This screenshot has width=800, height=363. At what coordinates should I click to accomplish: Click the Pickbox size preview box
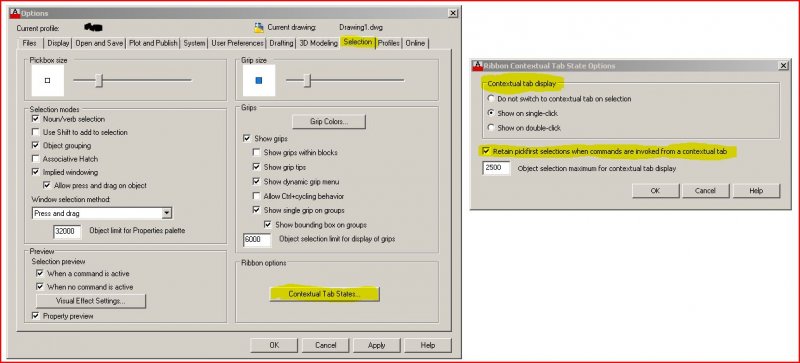click(x=47, y=80)
